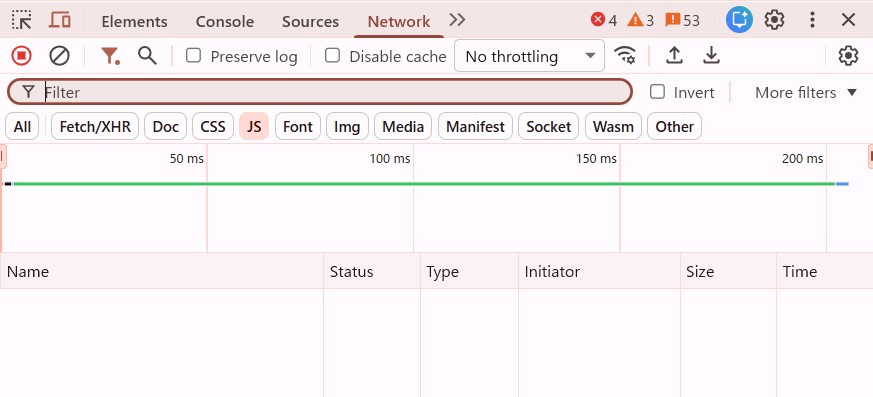Sort requests by Status column
Screen dimensions: 873x397
[x=372, y=271]
